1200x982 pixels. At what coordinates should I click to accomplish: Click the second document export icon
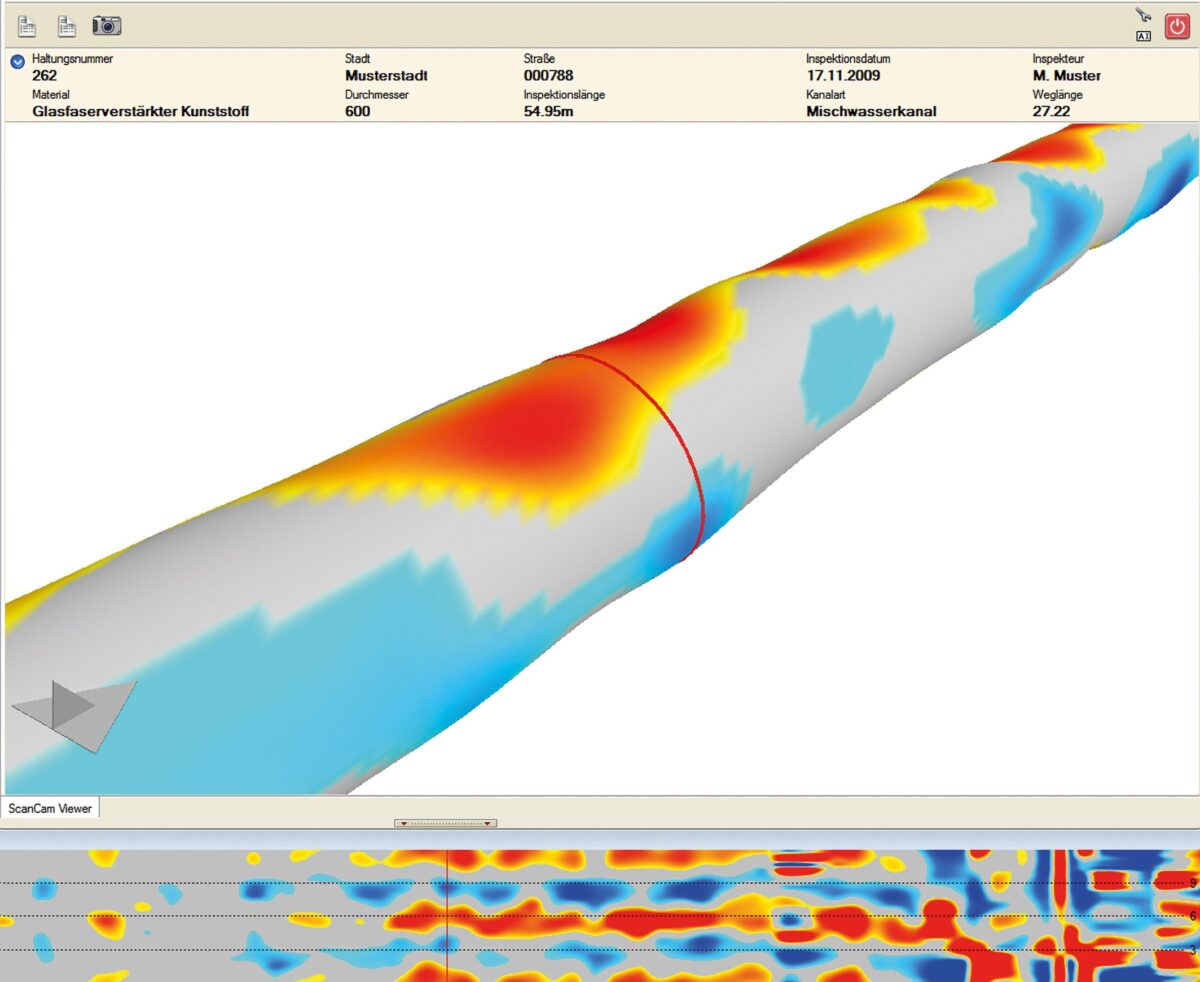click(x=66, y=26)
